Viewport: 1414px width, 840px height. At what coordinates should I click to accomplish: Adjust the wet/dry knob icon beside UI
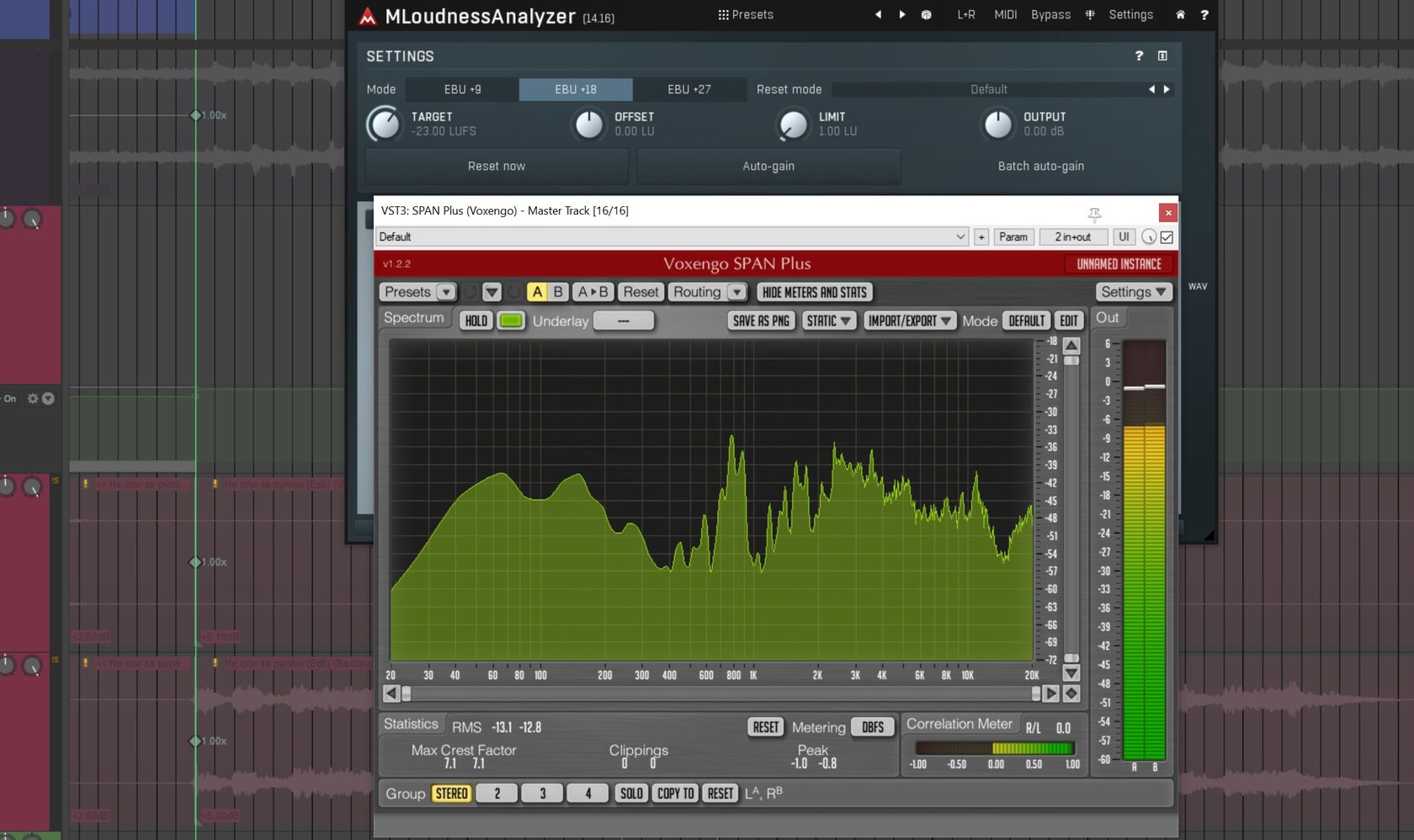tap(1148, 237)
